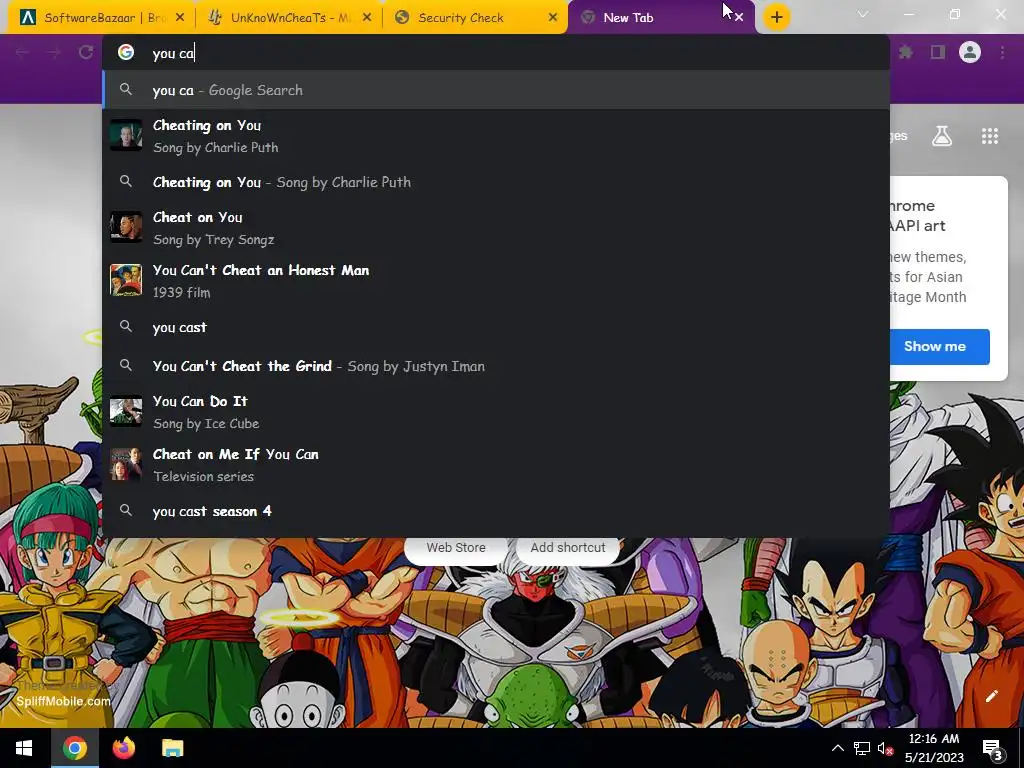Close the New Tab tab
This screenshot has width=1024, height=768.
[739, 18]
